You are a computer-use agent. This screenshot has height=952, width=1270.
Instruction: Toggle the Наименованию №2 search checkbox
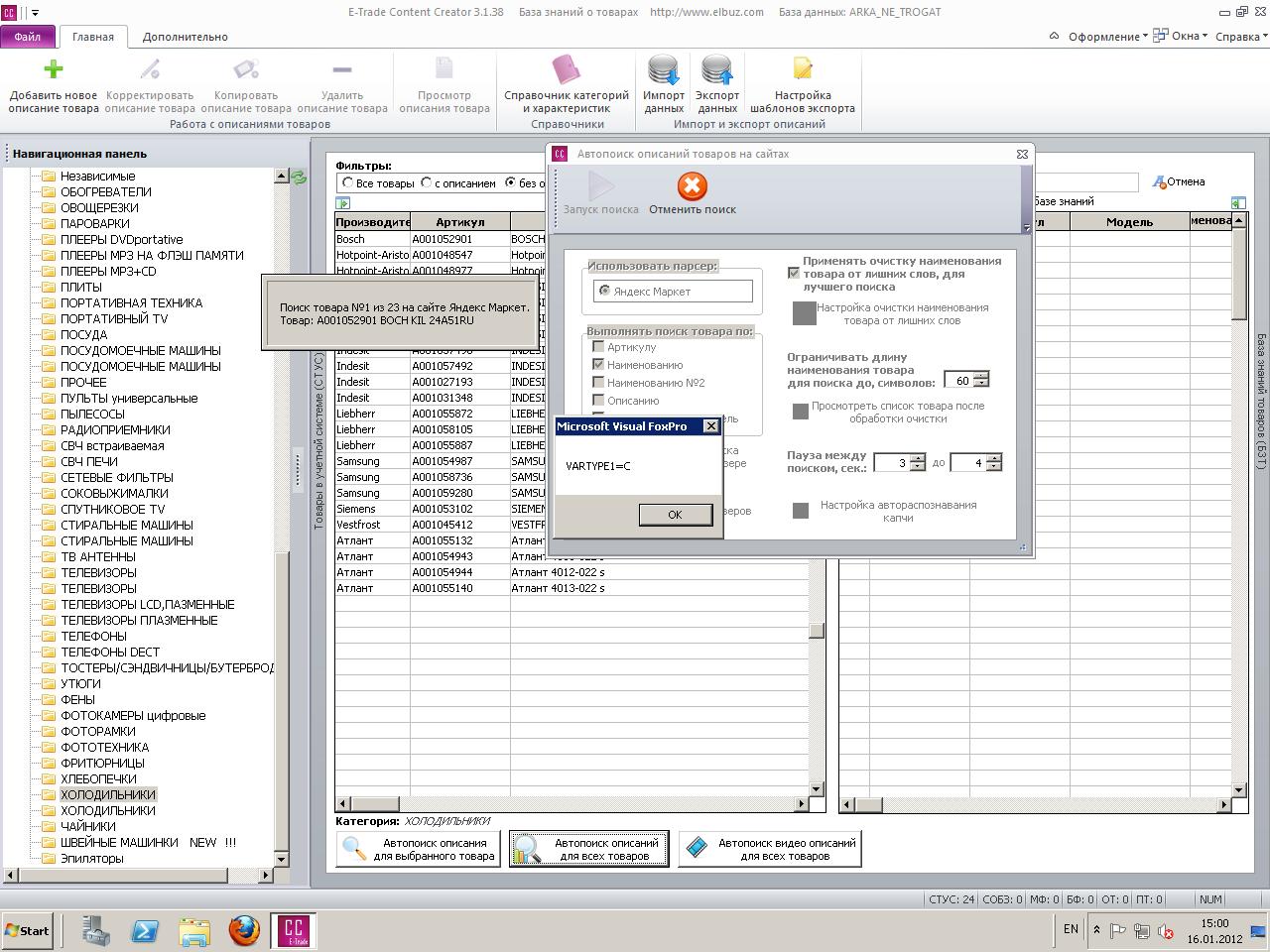pyautogui.click(x=598, y=383)
